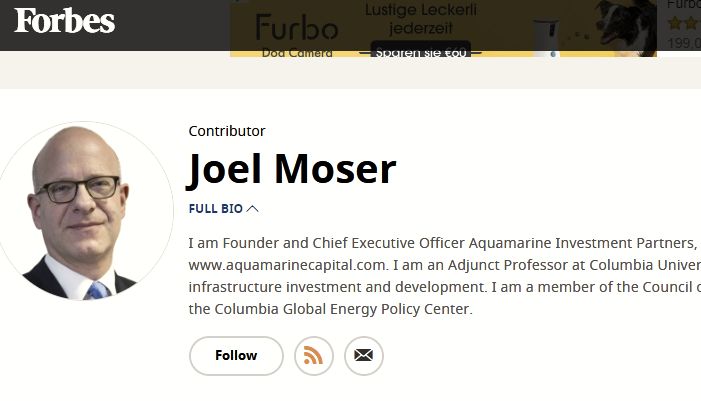Click the aquamarinecapital.com web address
The image size is (701, 401).
pos(287,265)
